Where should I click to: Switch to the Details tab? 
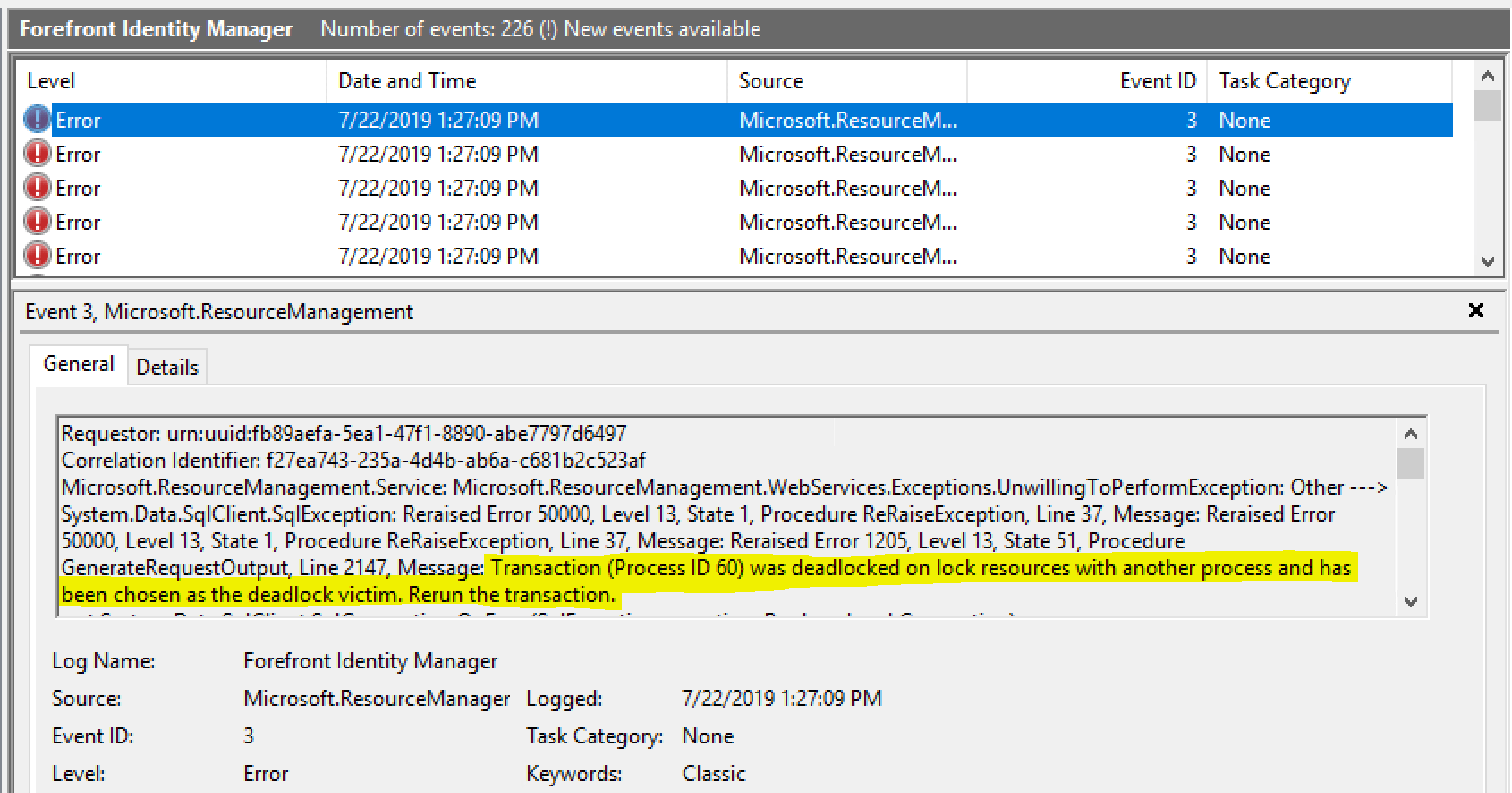pyautogui.click(x=167, y=367)
